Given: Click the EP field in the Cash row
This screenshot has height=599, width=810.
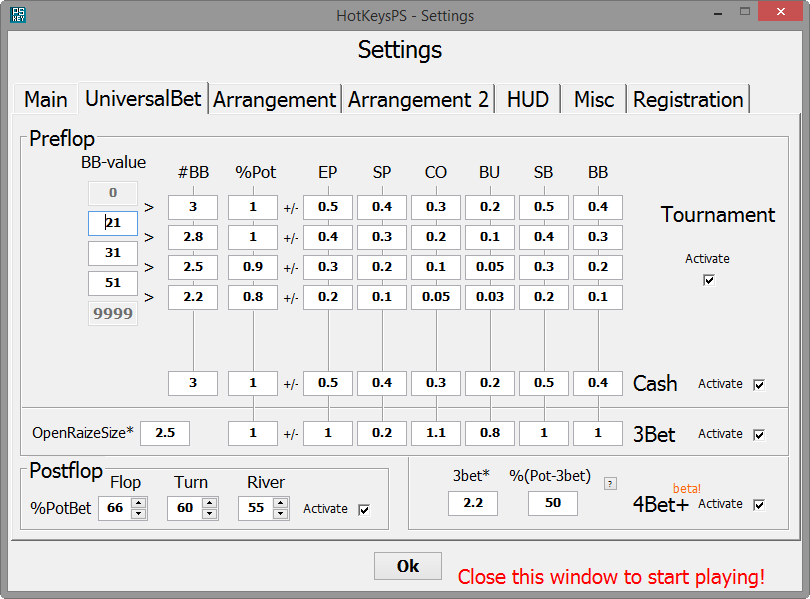Looking at the screenshot, I should [328, 383].
